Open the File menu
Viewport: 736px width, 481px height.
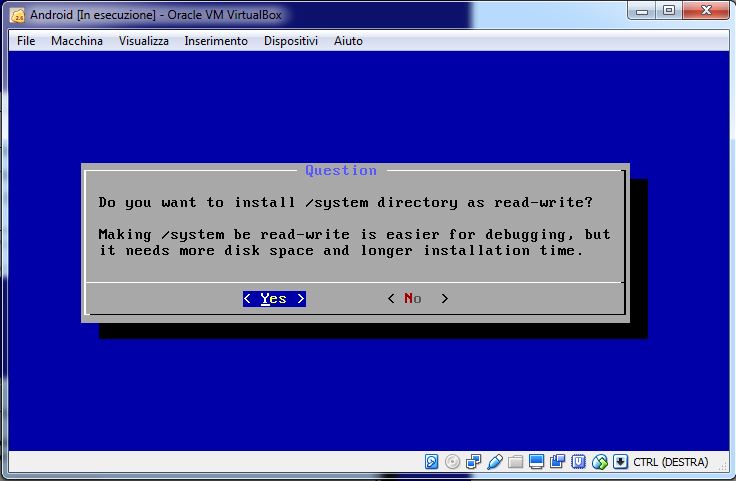[x=26, y=41]
